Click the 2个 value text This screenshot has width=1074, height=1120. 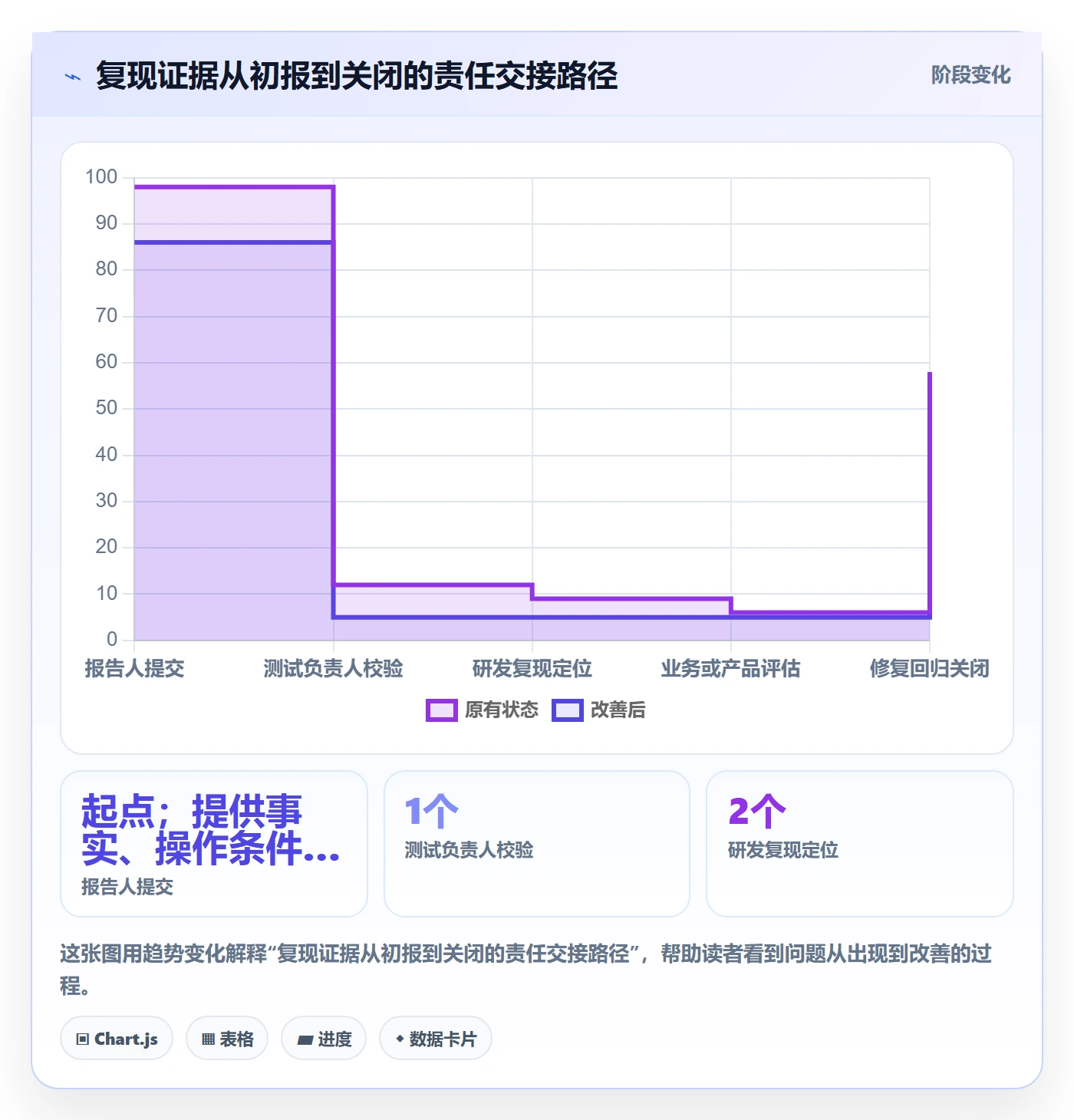[757, 812]
